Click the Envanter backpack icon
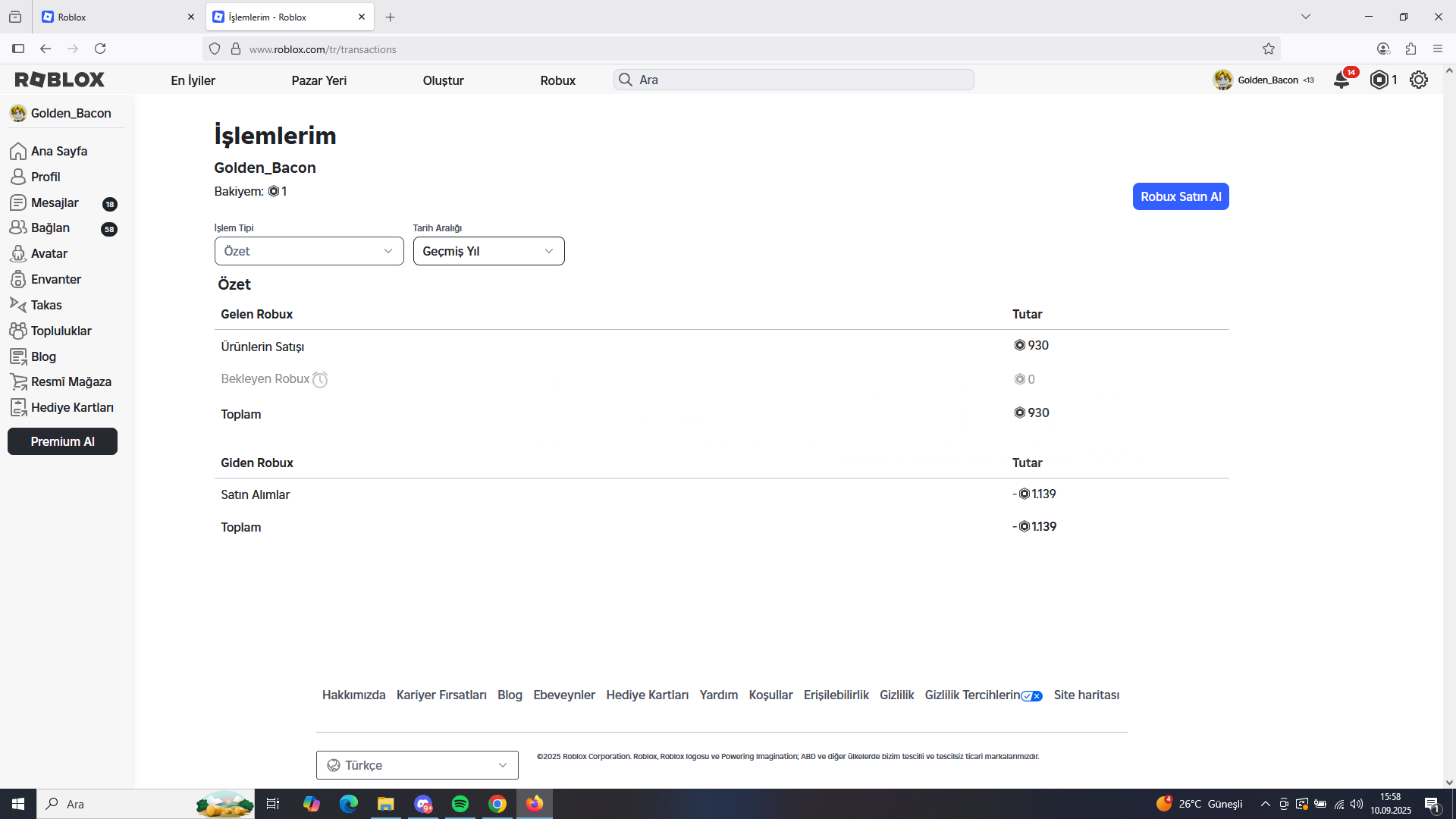The height and width of the screenshot is (819, 1456). pyautogui.click(x=18, y=279)
